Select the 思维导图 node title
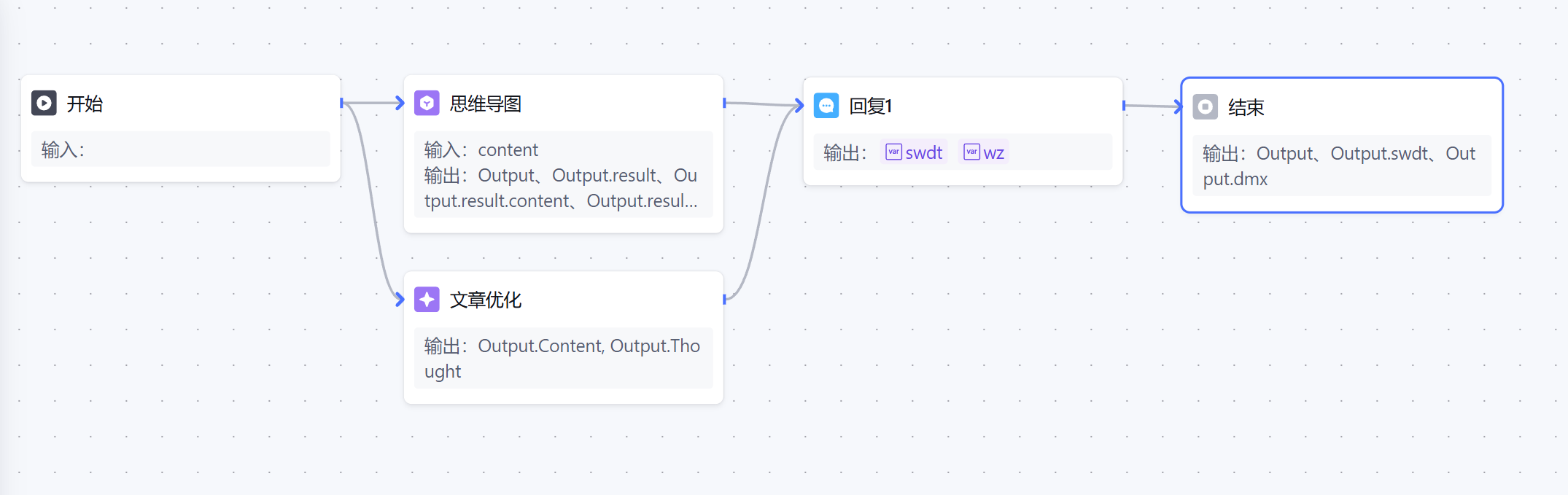Image resolution: width=1568 pixels, height=495 pixels. click(x=486, y=104)
